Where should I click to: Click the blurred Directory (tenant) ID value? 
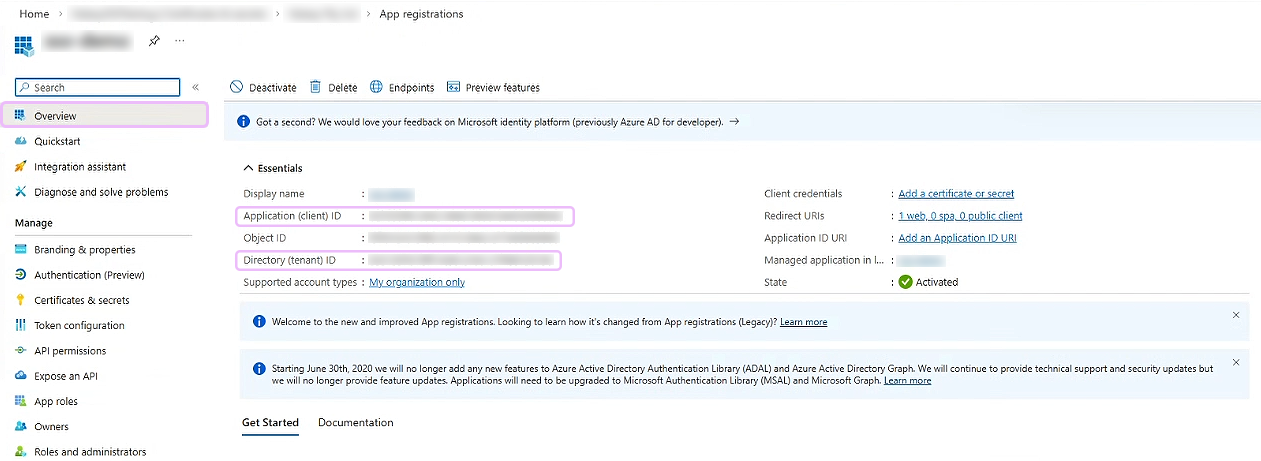(461, 260)
